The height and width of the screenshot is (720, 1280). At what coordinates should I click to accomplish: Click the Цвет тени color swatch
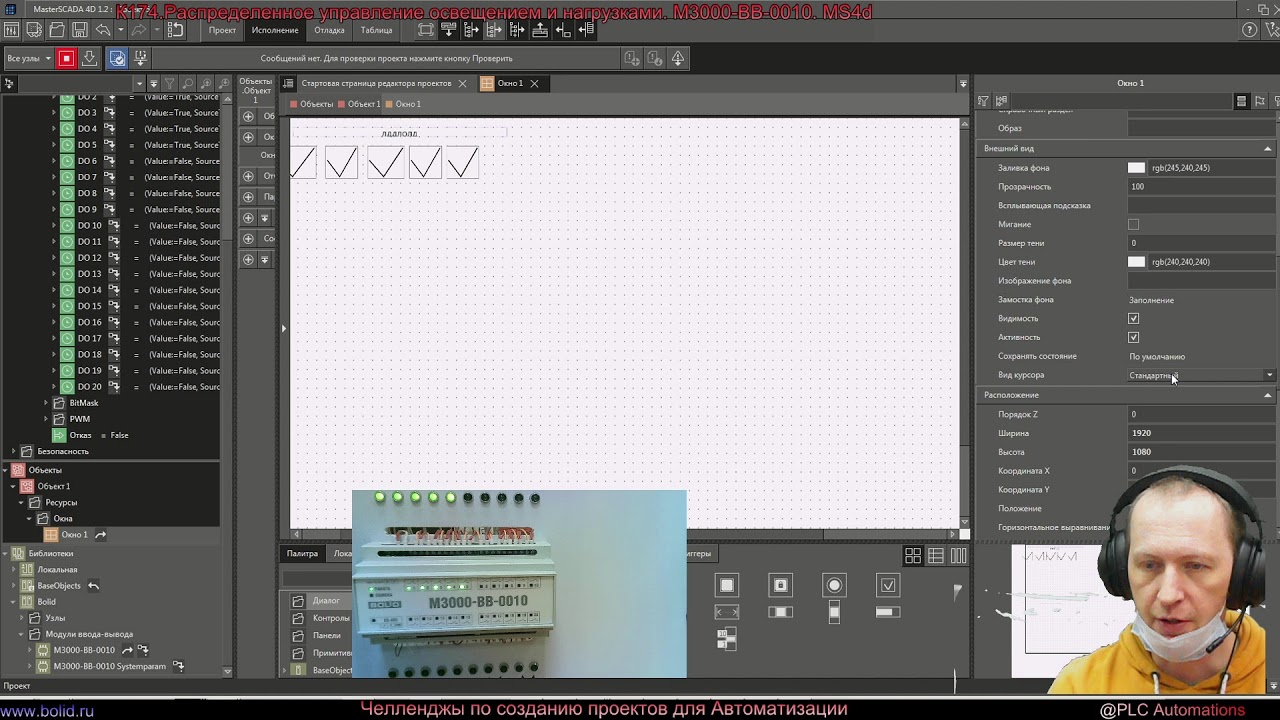(x=1136, y=262)
